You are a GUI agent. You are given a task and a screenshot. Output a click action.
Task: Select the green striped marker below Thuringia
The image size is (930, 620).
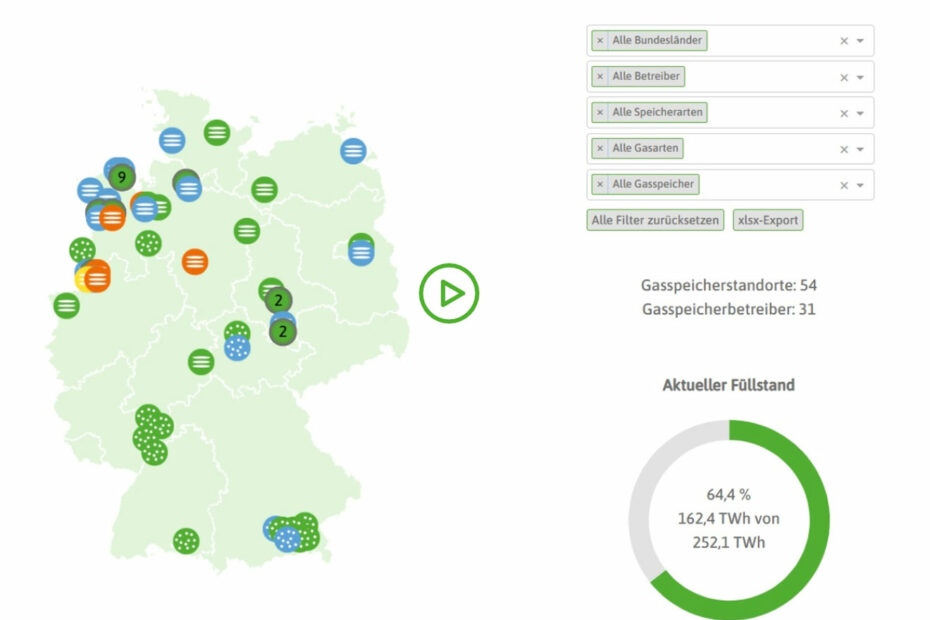pos(201,361)
